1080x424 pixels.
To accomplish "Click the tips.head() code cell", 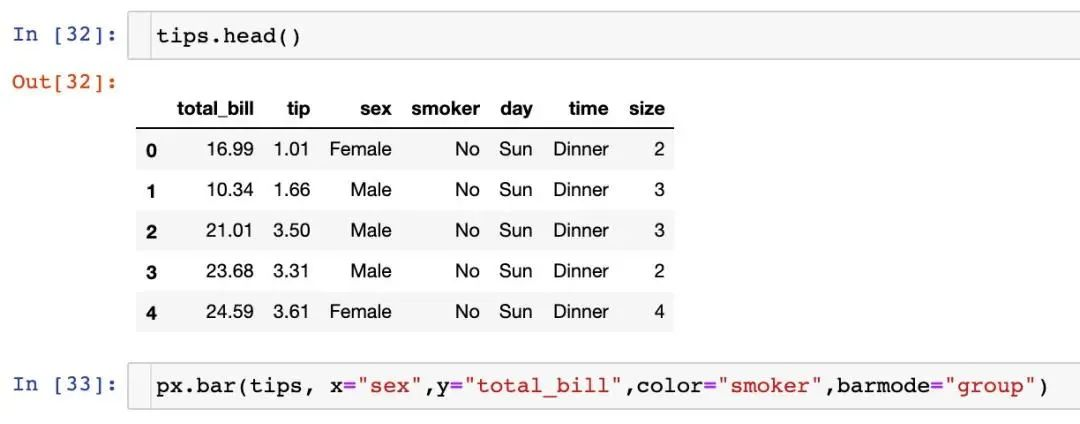I will pyautogui.click(x=604, y=35).
